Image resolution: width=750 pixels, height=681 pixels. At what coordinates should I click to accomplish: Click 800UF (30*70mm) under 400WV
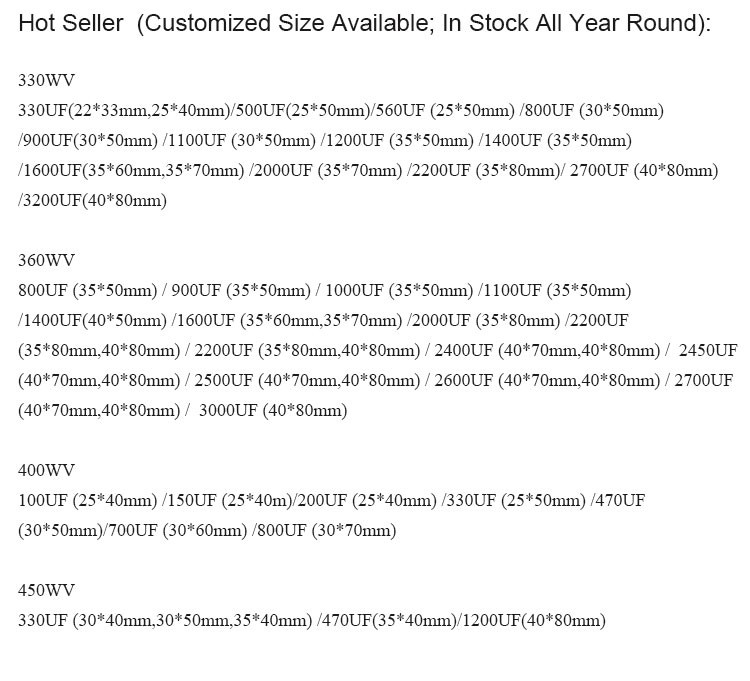click(327, 531)
